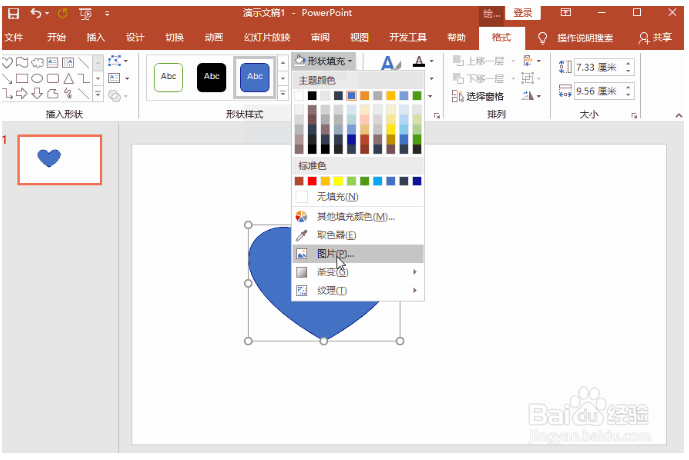Screen dimensions: 689x460
Task: Open rotate objects dropdown icon
Action: (531, 96)
